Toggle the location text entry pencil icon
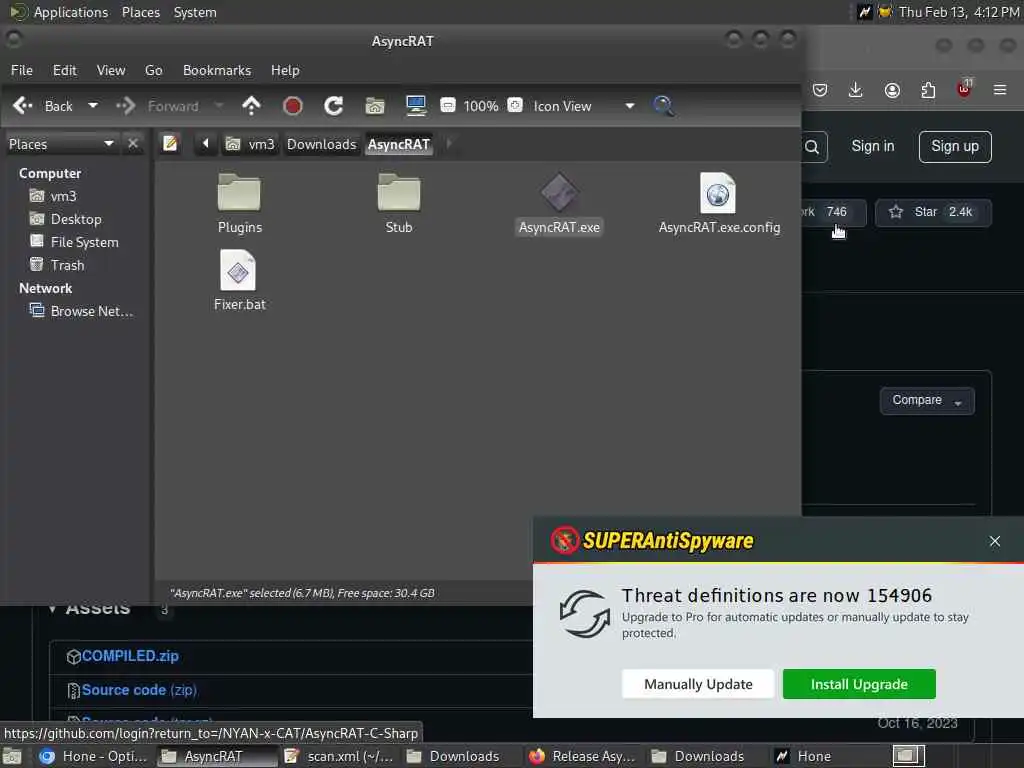Screen dimensions: 1024x768 (170, 143)
